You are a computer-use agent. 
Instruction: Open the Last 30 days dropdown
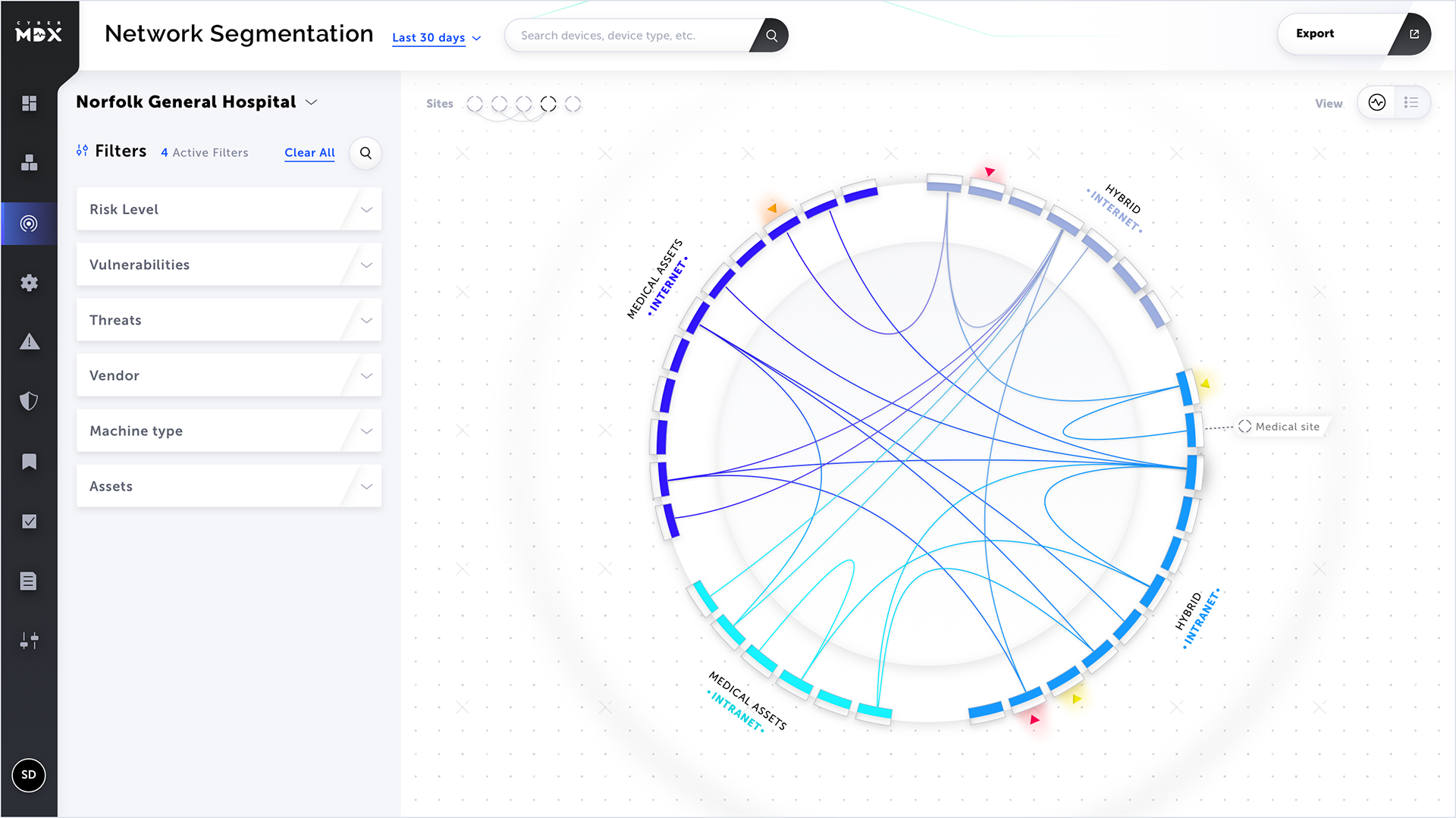[437, 37]
